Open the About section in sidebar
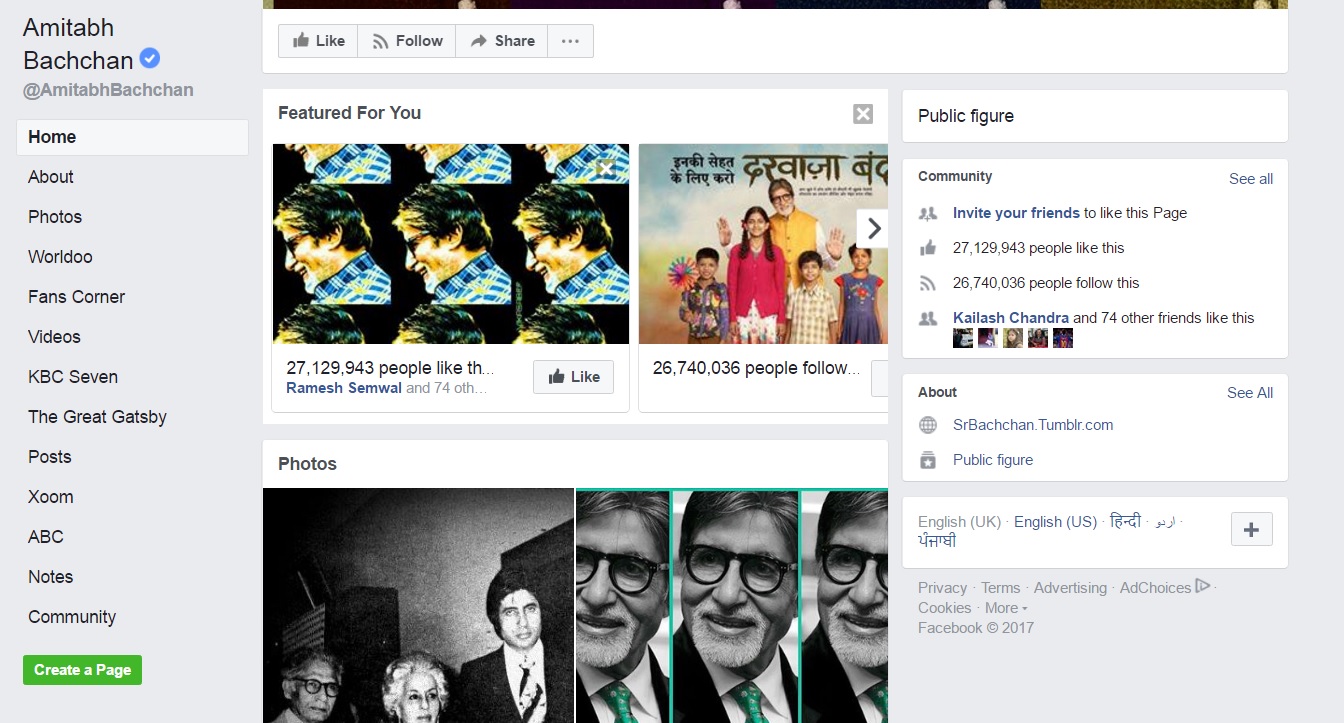This screenshot has width=1344, height=723. [x=51, y=177]
